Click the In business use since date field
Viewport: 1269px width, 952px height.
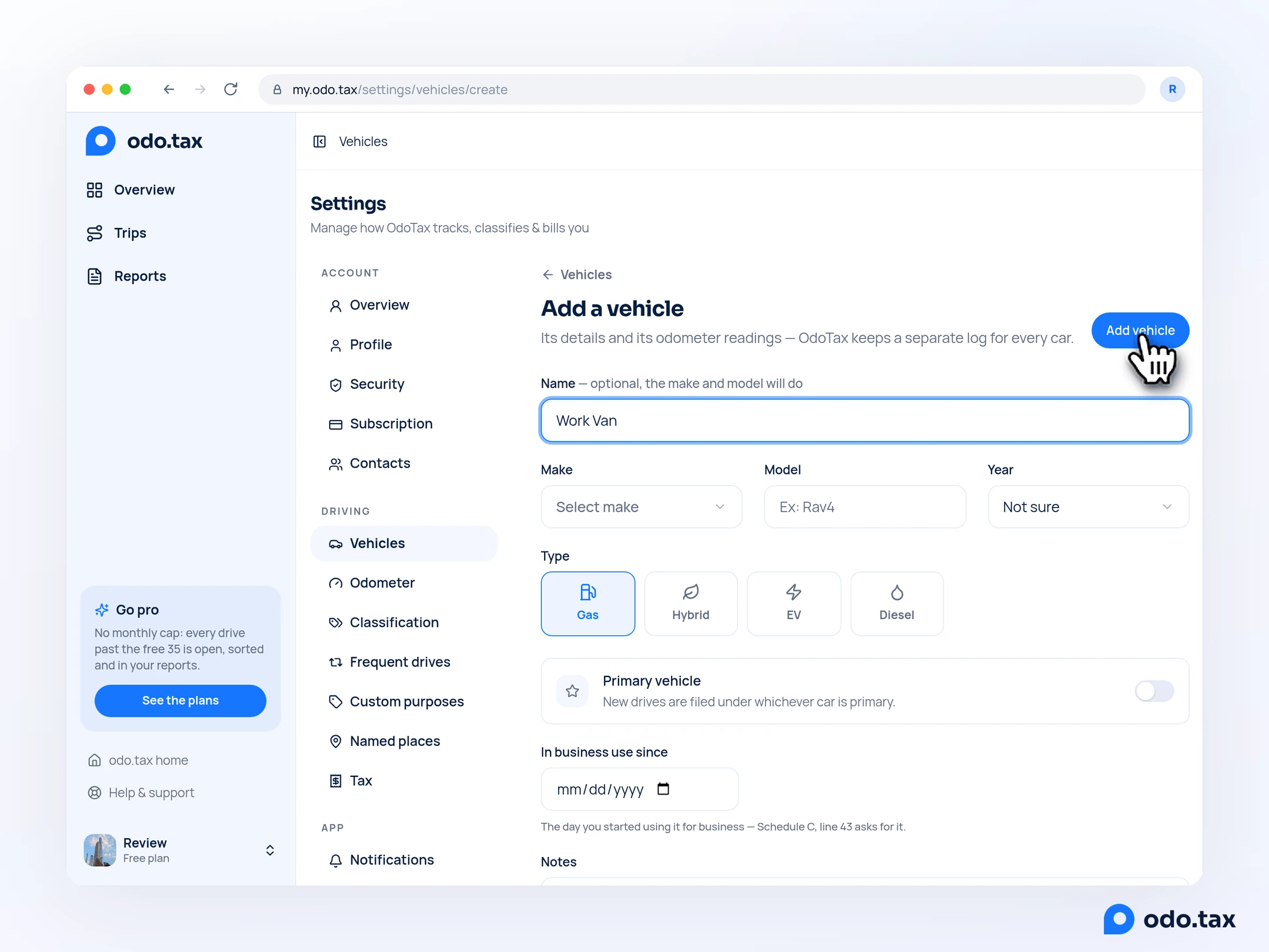click(x=639, y=789)
